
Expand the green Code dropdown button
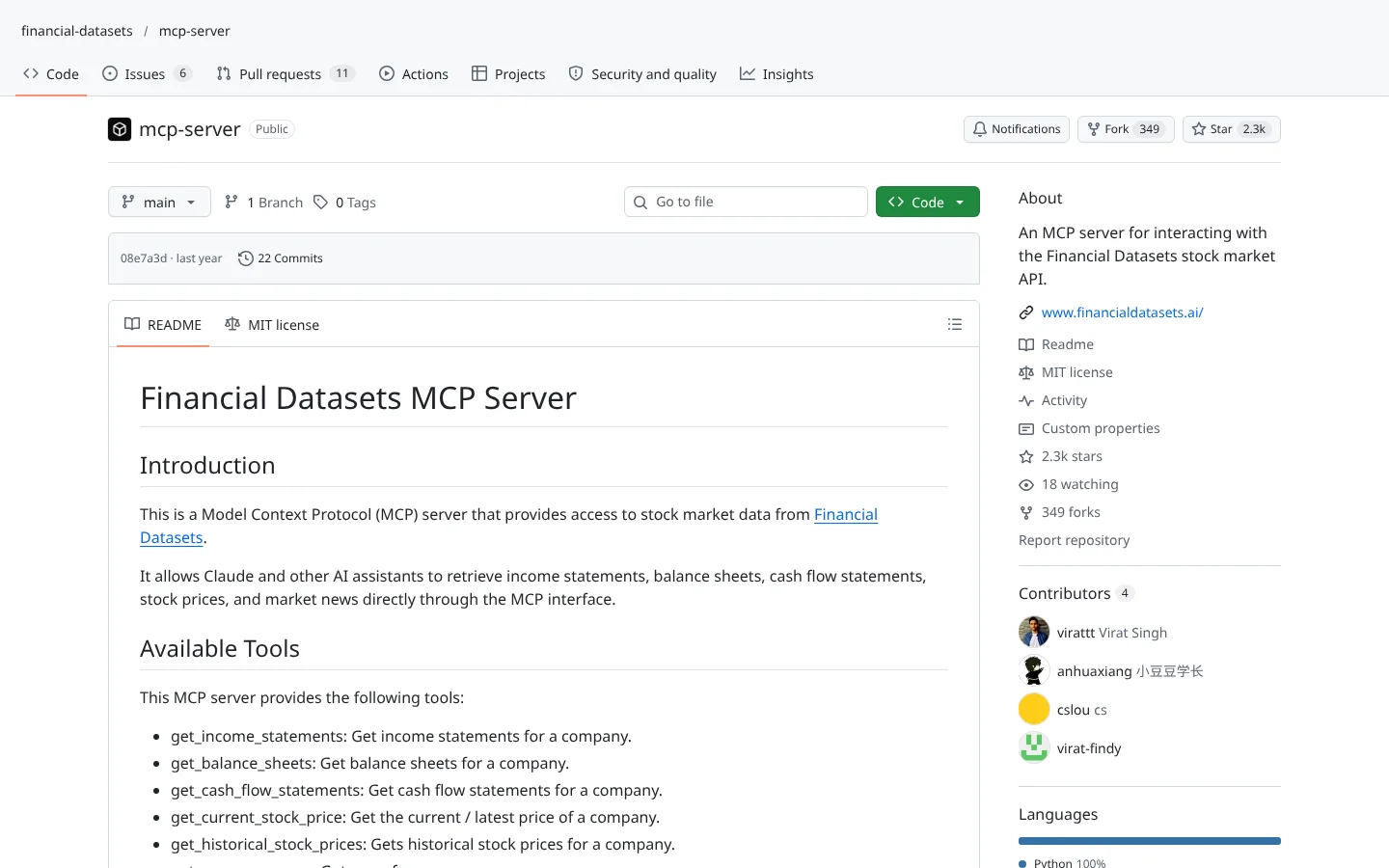click(x=928, y=202)
